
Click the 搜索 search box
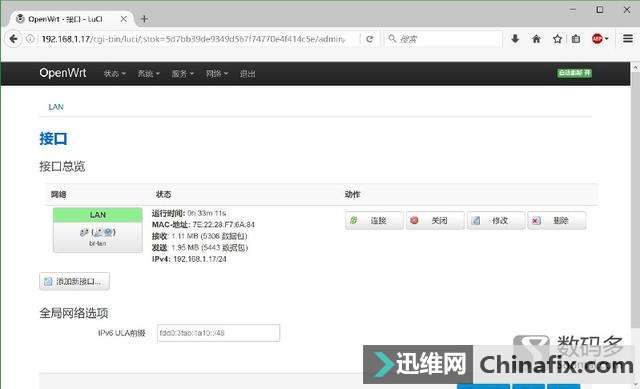coord(443,39)
